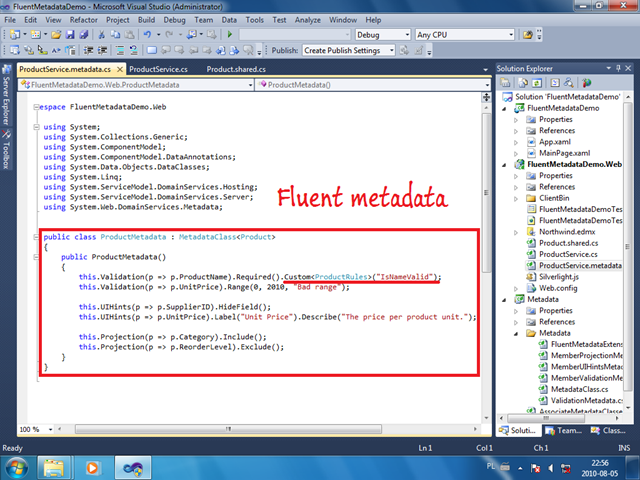Select Silverlight.js in Solution Explorer
This screenshot has width=640, height=480.
(x=559, y=277)
